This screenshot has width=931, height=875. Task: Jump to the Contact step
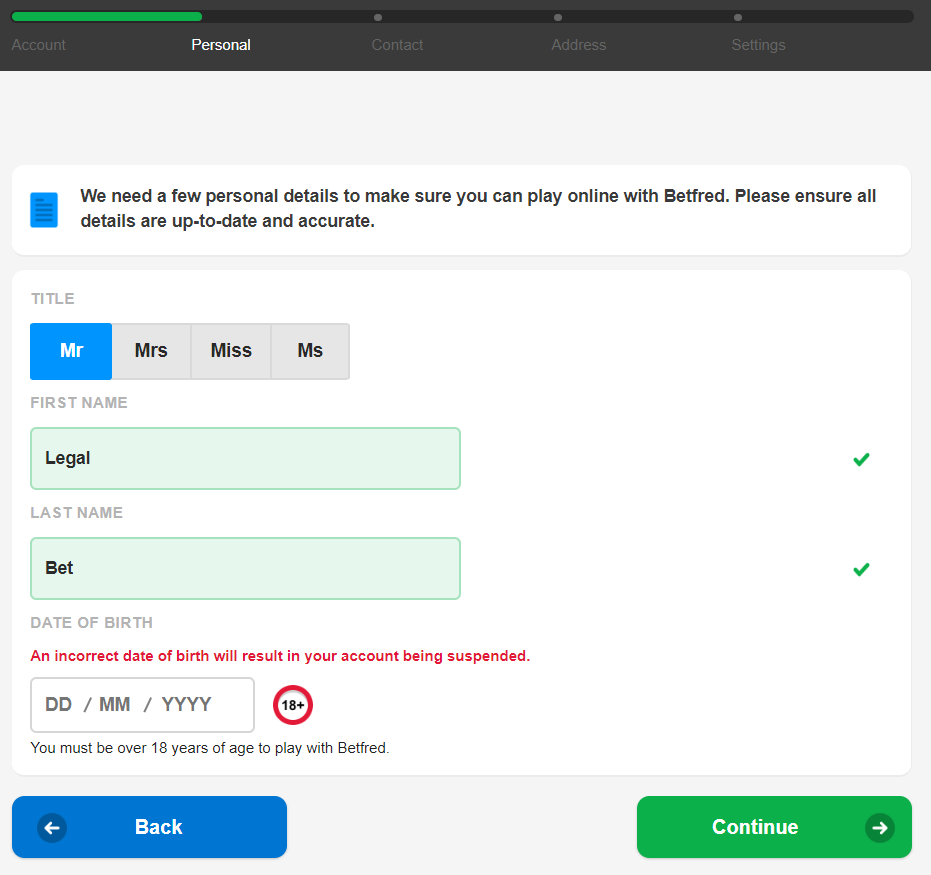tap(397, 45)
